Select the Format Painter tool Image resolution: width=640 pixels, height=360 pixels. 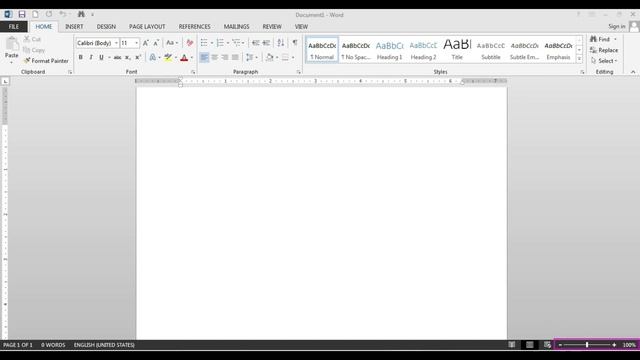[46, 61]
